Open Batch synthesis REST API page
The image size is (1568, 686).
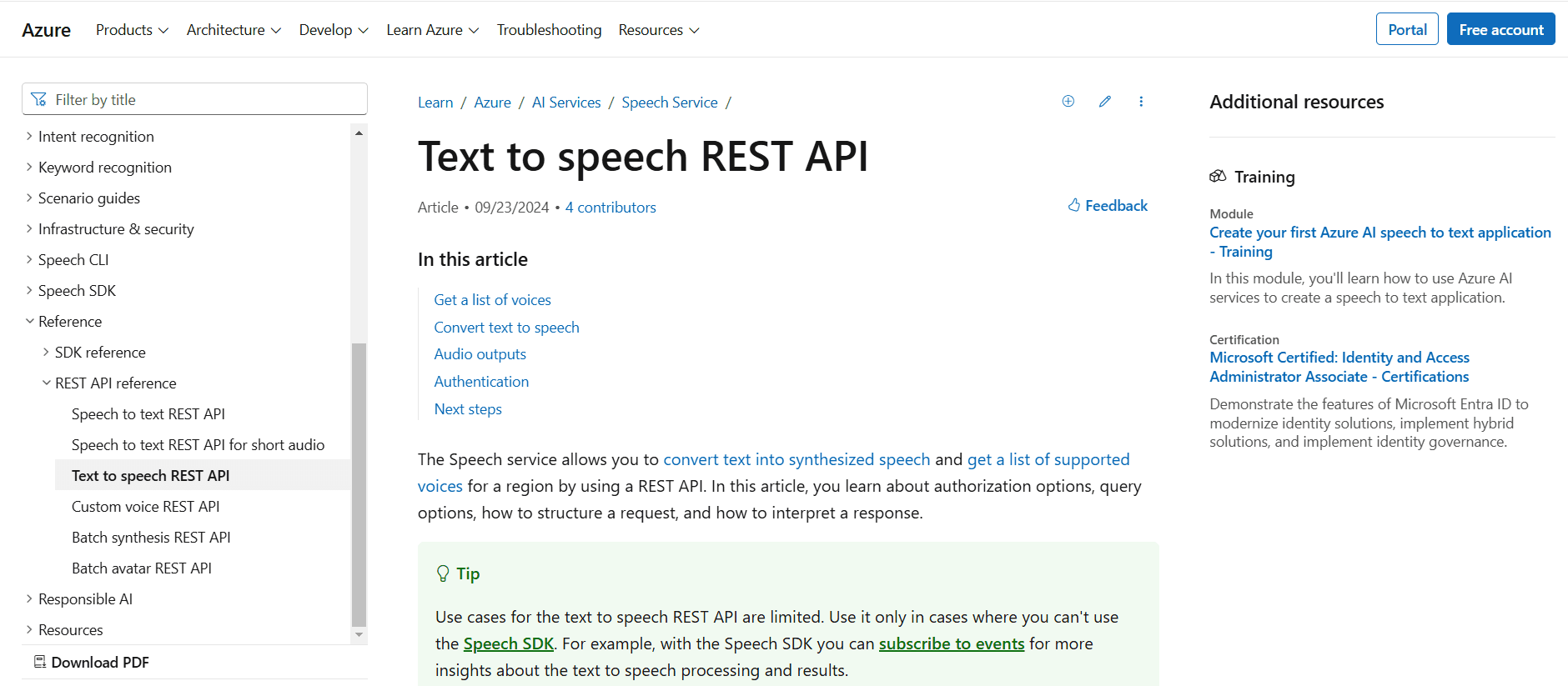click(151, 537)
